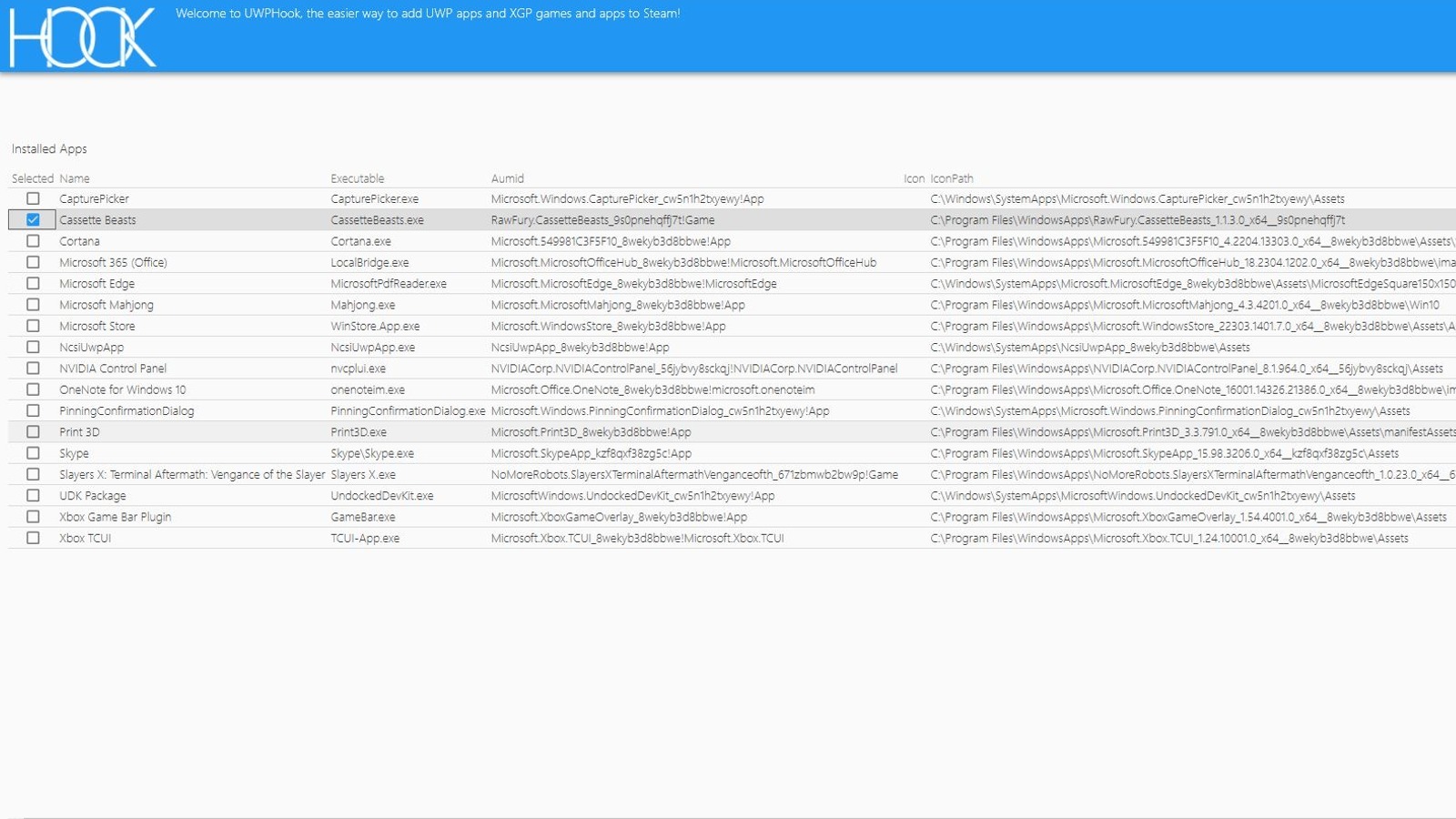Click the Executable column header
The image size is (1456, 819).
pyautogui.click(x=357, y=178)
